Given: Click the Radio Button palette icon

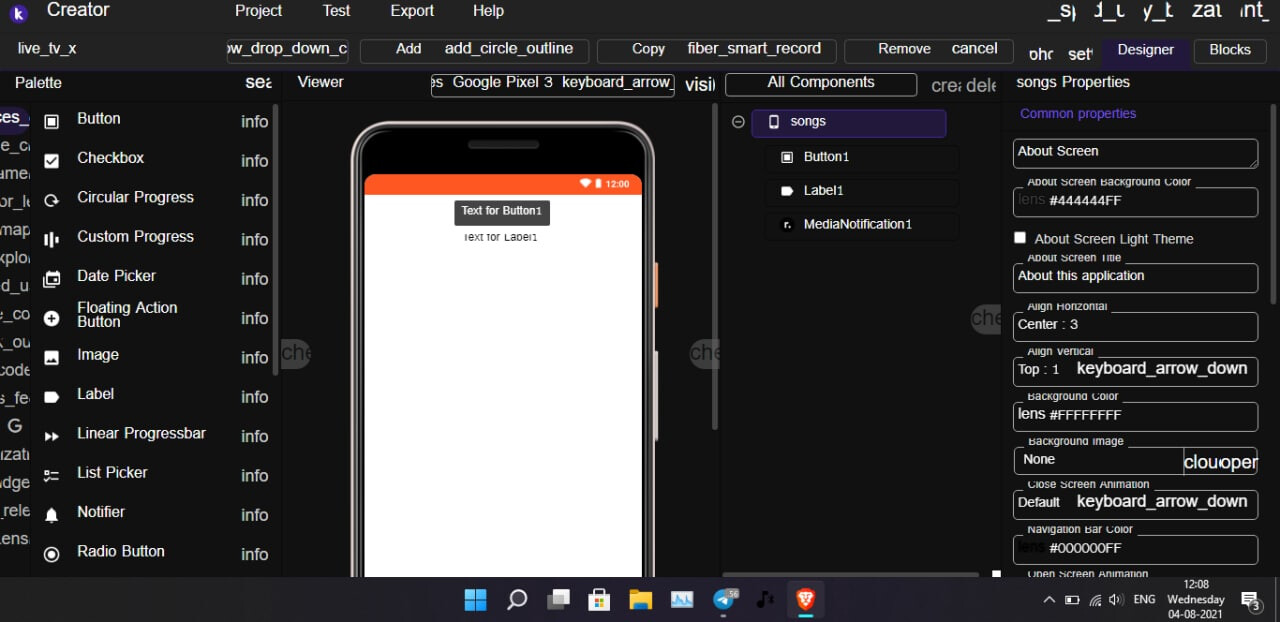Looking at the screenshot, I should click(53, 553).
